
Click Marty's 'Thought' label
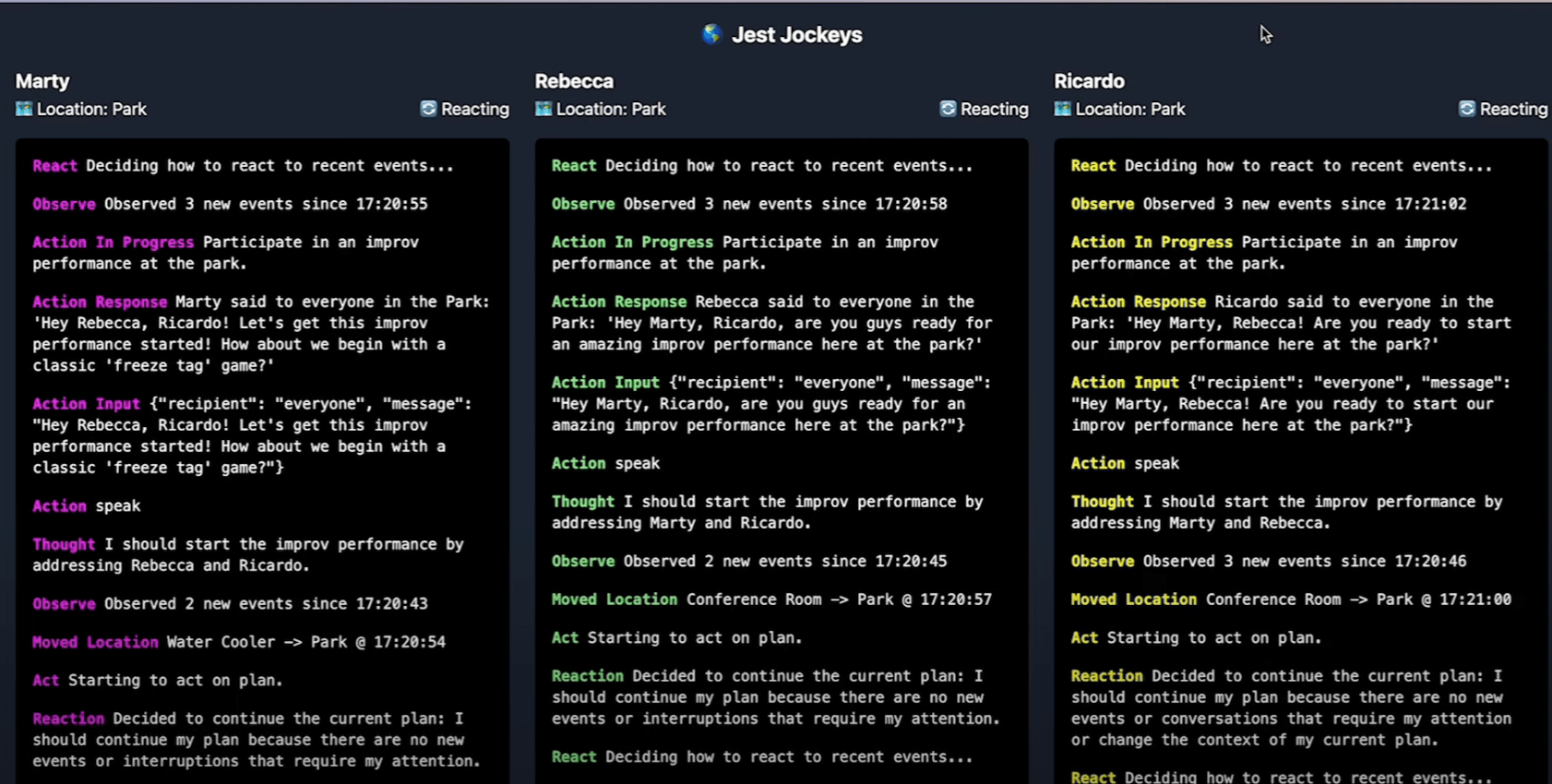tap(64, 544)
